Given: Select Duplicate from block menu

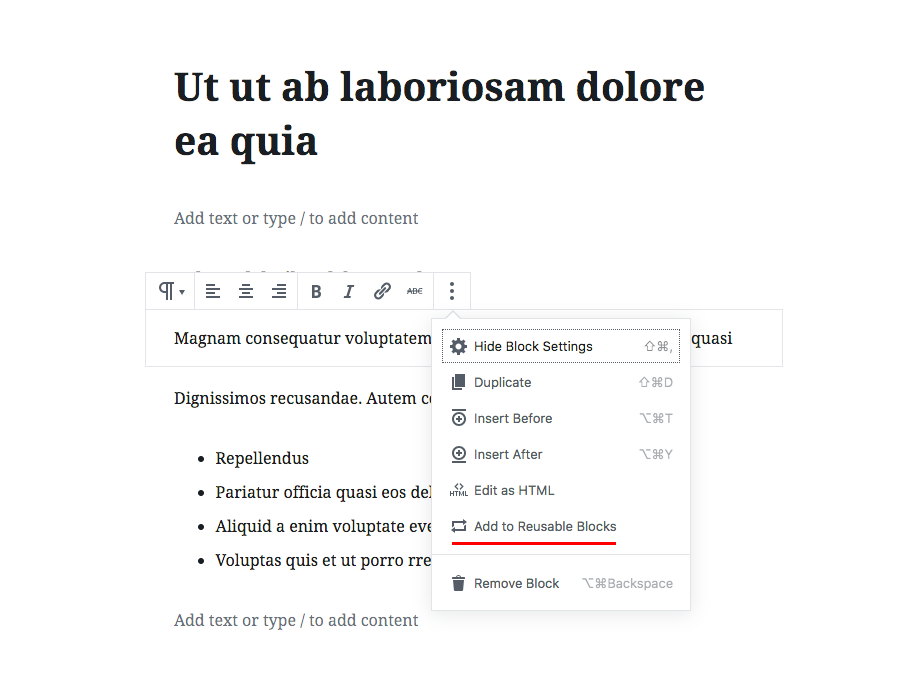Looking at the screenshot, I should [x=561, y=382].
